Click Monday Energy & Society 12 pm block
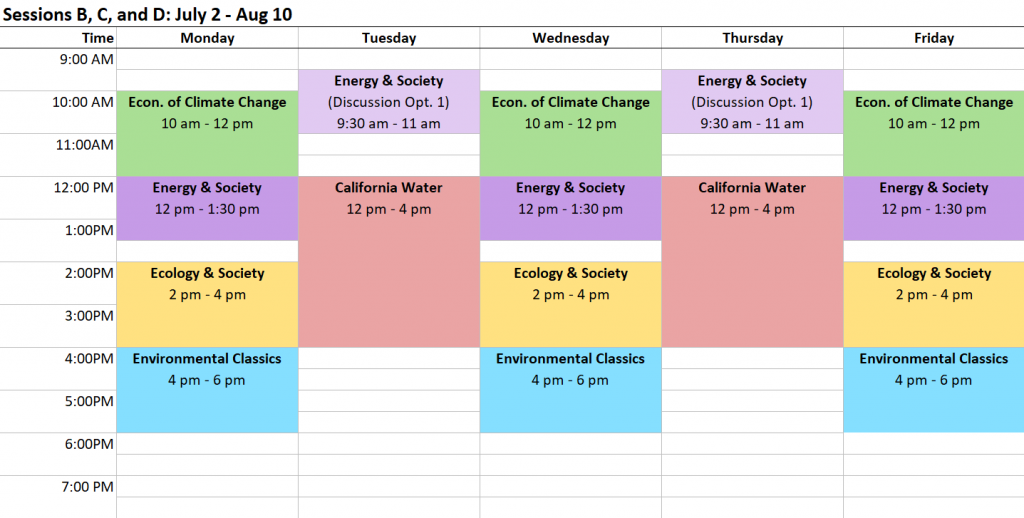 (x=207, y=208)
